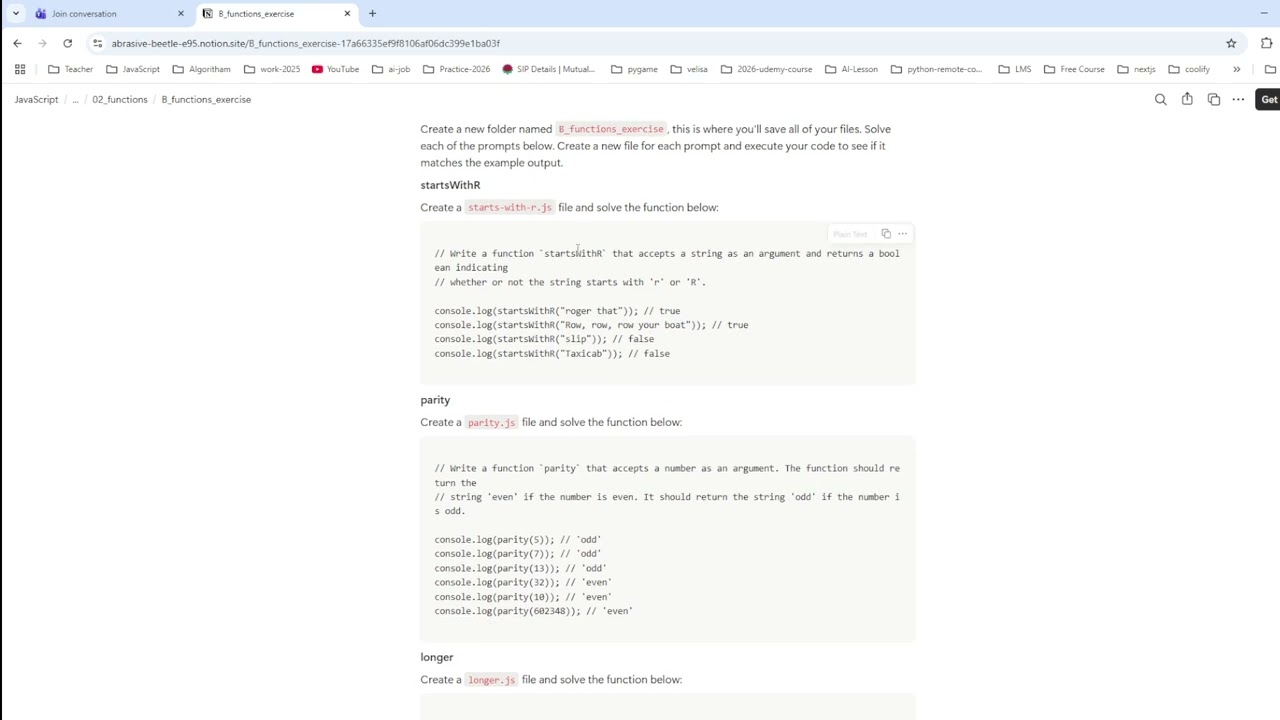This screenshot has height=720, width=1280.
Task: Click the parity.js inline code
Action: pos(491,422)
